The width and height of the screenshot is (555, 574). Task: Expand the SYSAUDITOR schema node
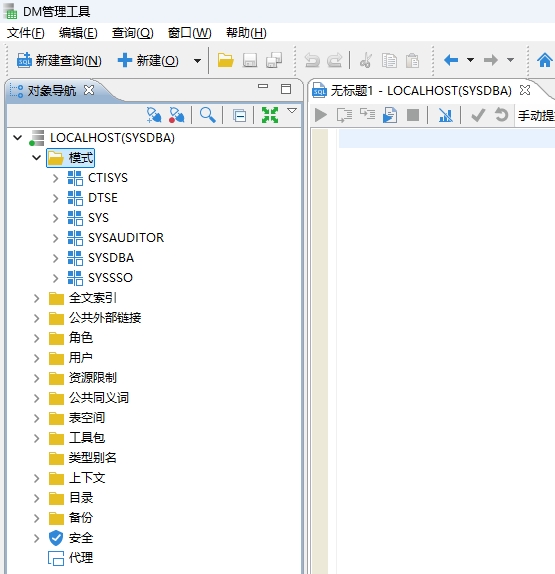pos(55,238)
